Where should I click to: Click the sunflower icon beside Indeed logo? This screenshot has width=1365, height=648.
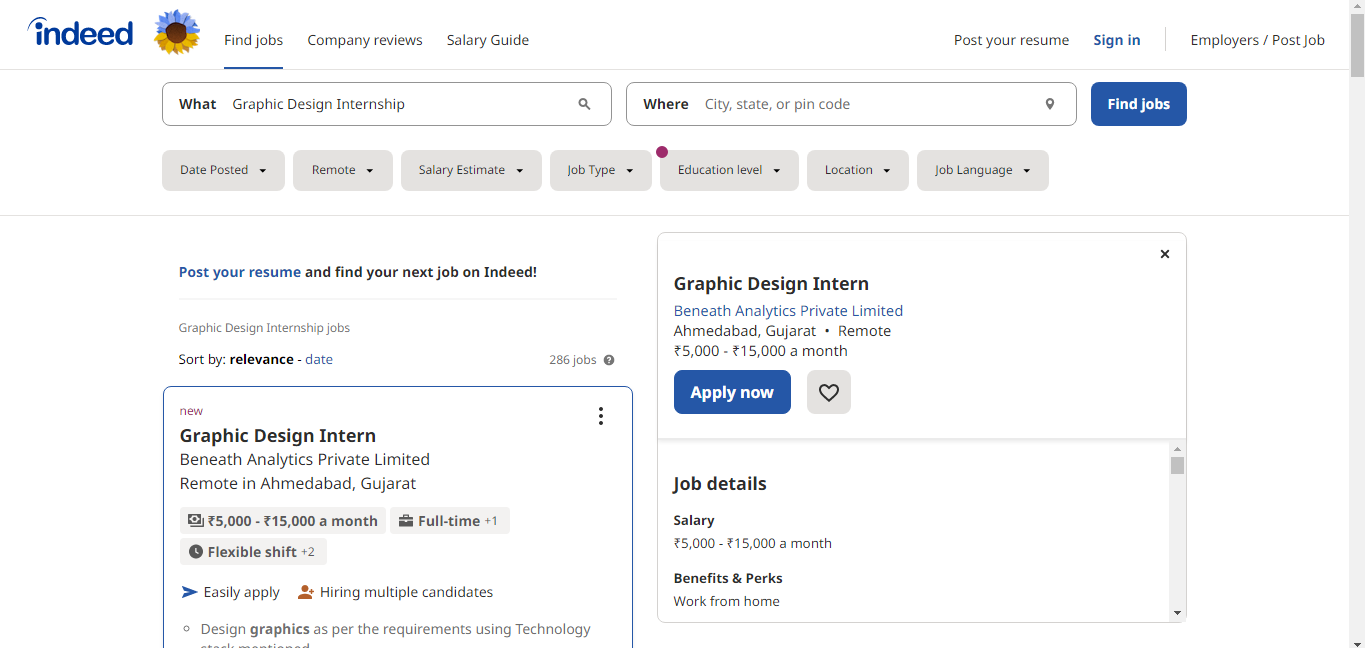pos(177,32)
